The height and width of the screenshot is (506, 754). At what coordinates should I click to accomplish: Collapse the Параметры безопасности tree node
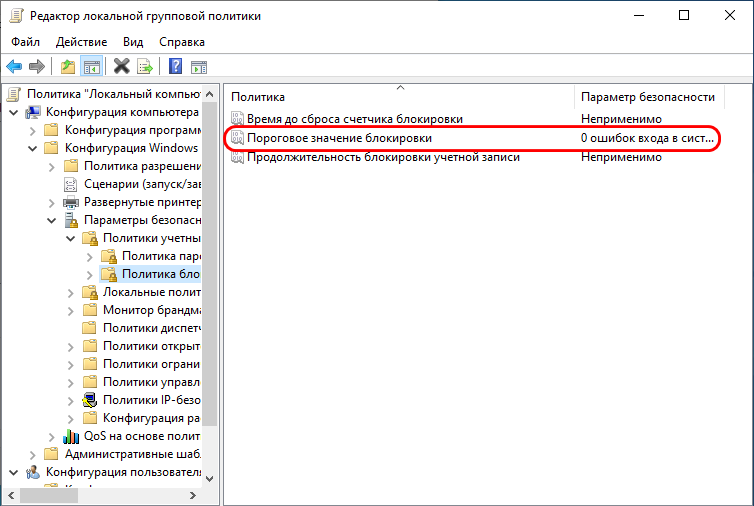(51, 220)
